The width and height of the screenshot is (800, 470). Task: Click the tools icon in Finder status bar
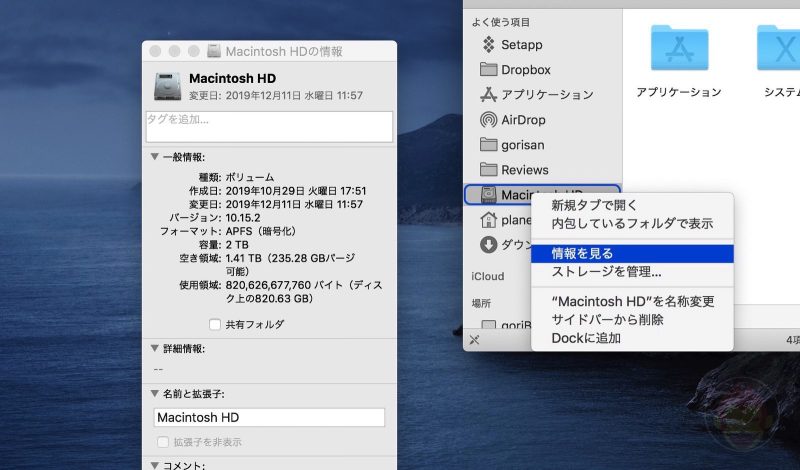[x=474, y=340]
